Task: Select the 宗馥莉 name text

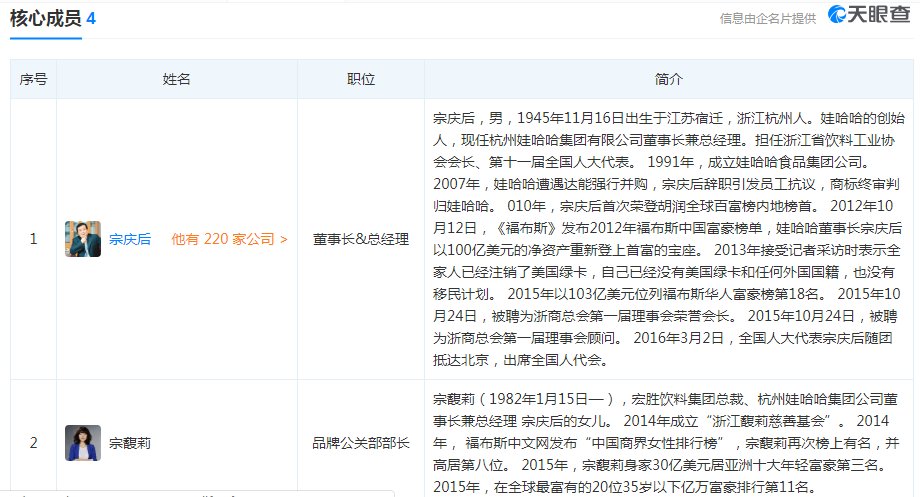Action: click(130, 443)
